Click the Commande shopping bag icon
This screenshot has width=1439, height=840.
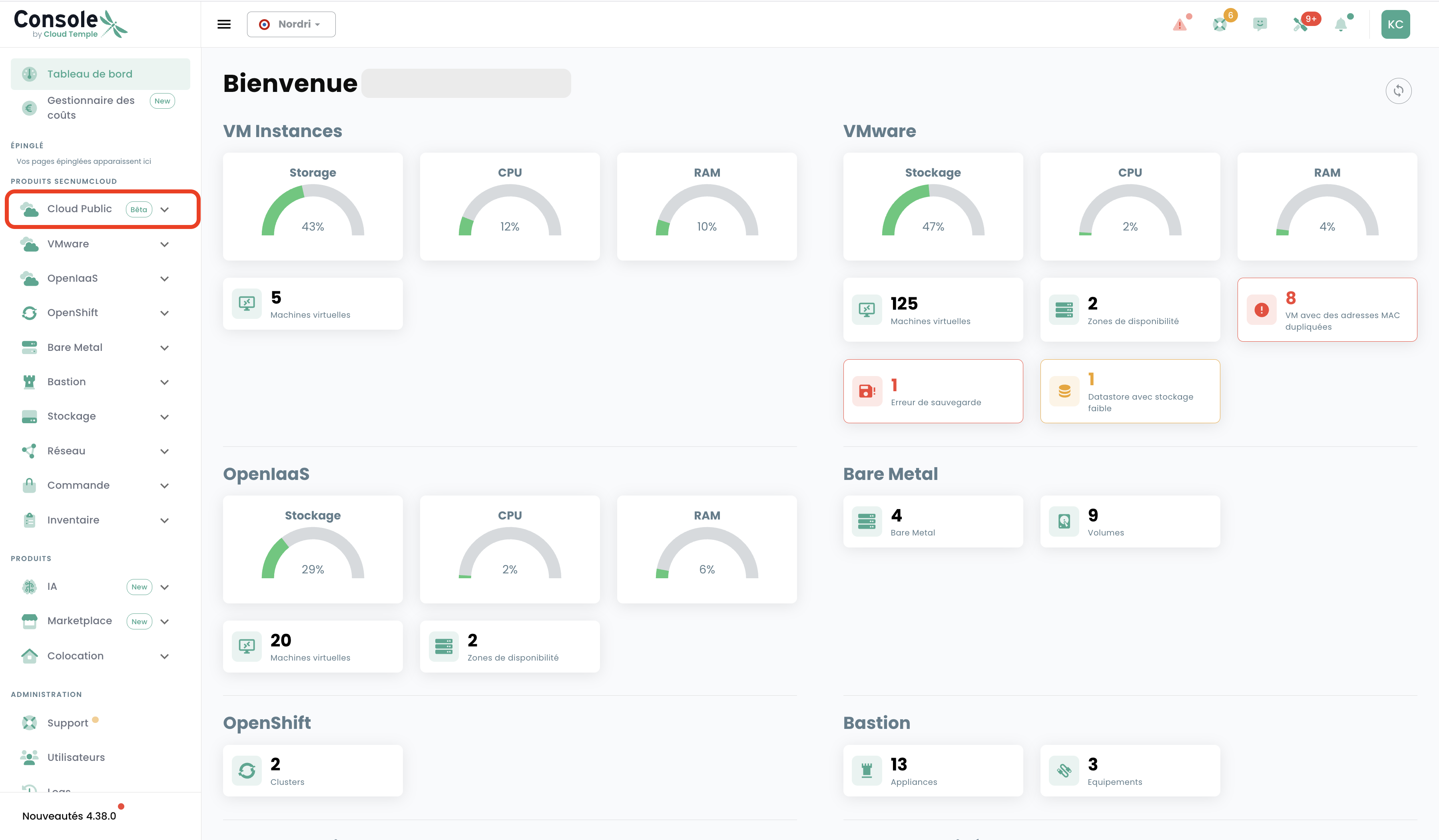(x=29, y=485)
